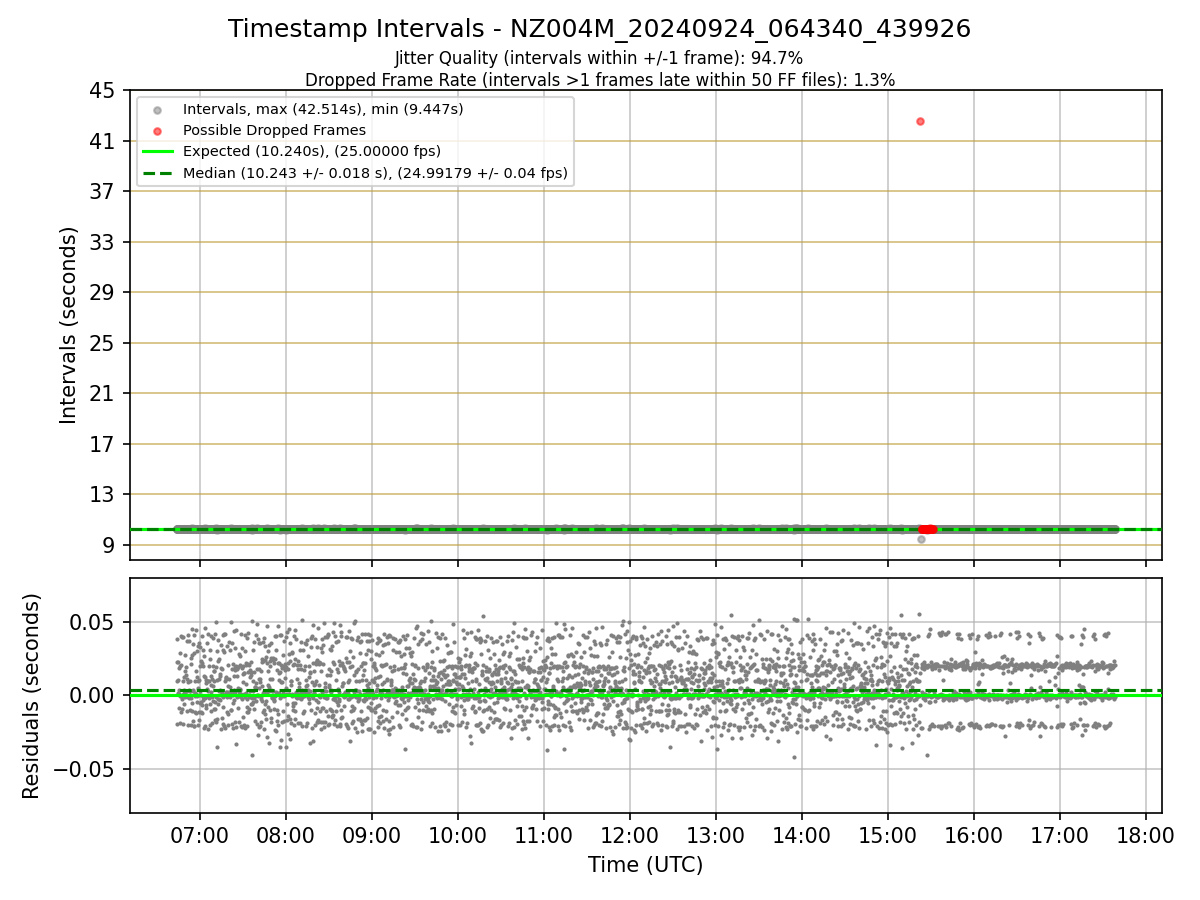Click the y-axis tick label '29'

[x=102, y=293]
